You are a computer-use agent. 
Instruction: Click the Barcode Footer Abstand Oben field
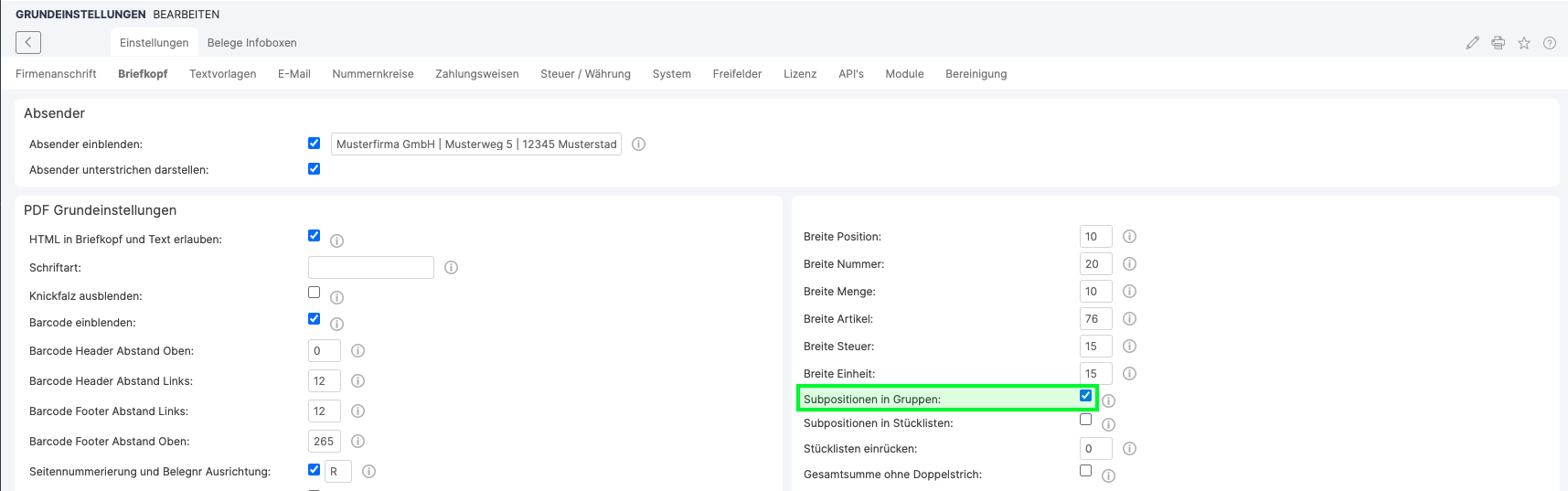point(324,442)
